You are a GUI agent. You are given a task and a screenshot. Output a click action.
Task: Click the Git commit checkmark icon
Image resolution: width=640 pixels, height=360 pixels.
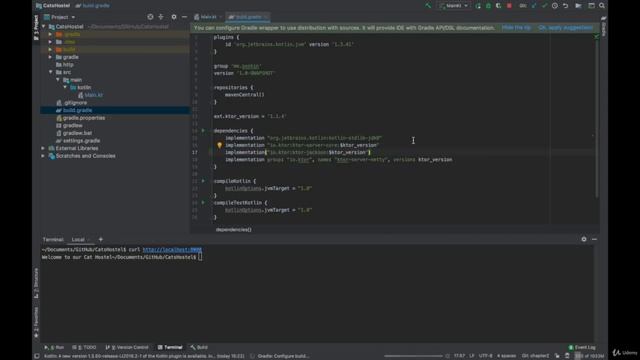544,6
